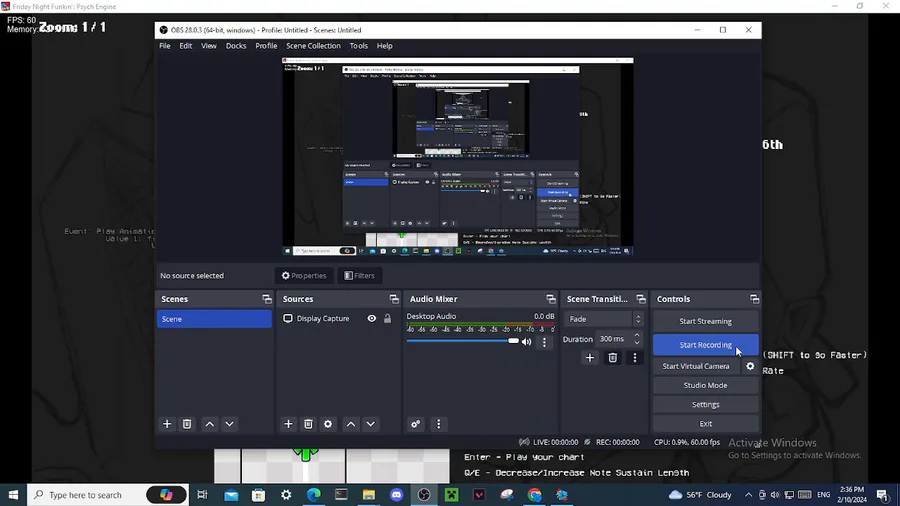900x506 pixels.
Task: Open weather widget showing 56°F Cloudy
Action: click(700, 495)
